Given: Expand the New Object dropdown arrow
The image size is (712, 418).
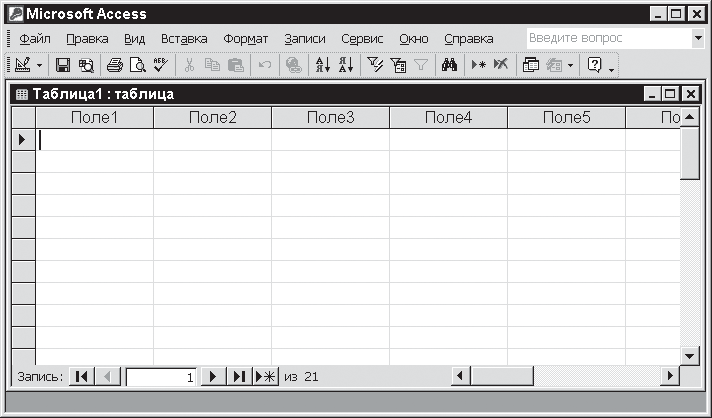Looking at the screenshot, I should tap(570, 65).
